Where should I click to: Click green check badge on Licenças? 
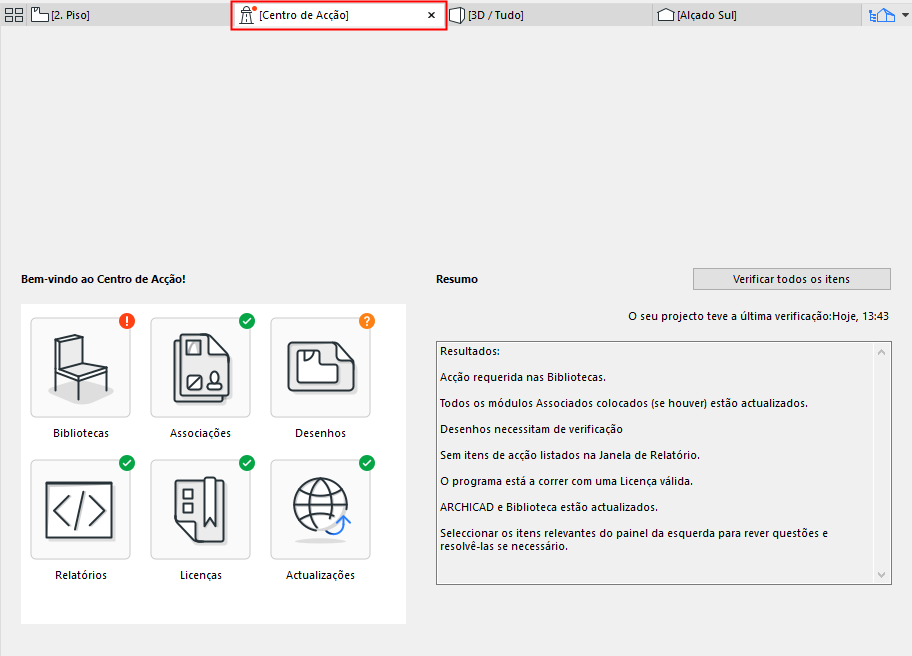[247, 463]
